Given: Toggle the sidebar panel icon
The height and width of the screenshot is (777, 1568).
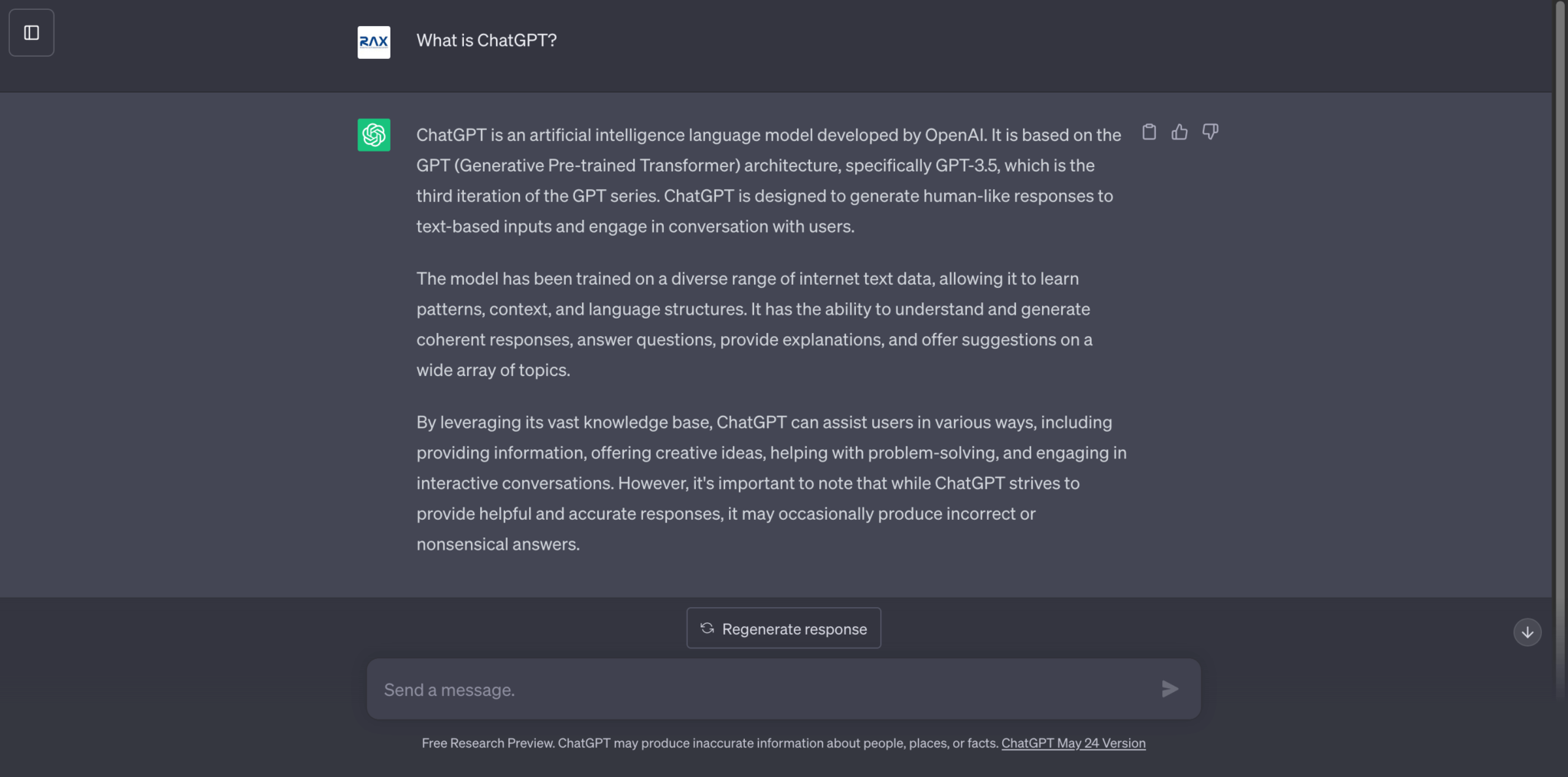Looking at the screenshot, I should [x=31, y=33].
